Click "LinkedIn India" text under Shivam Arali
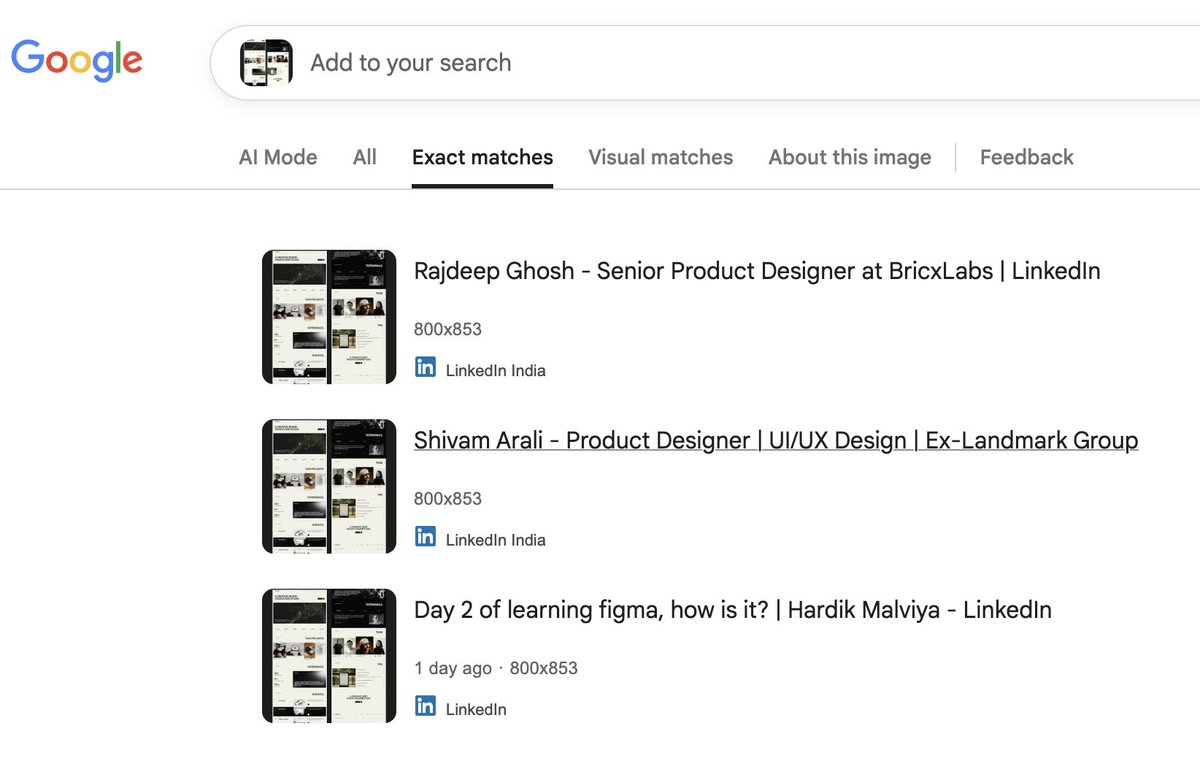 [496, 540]
